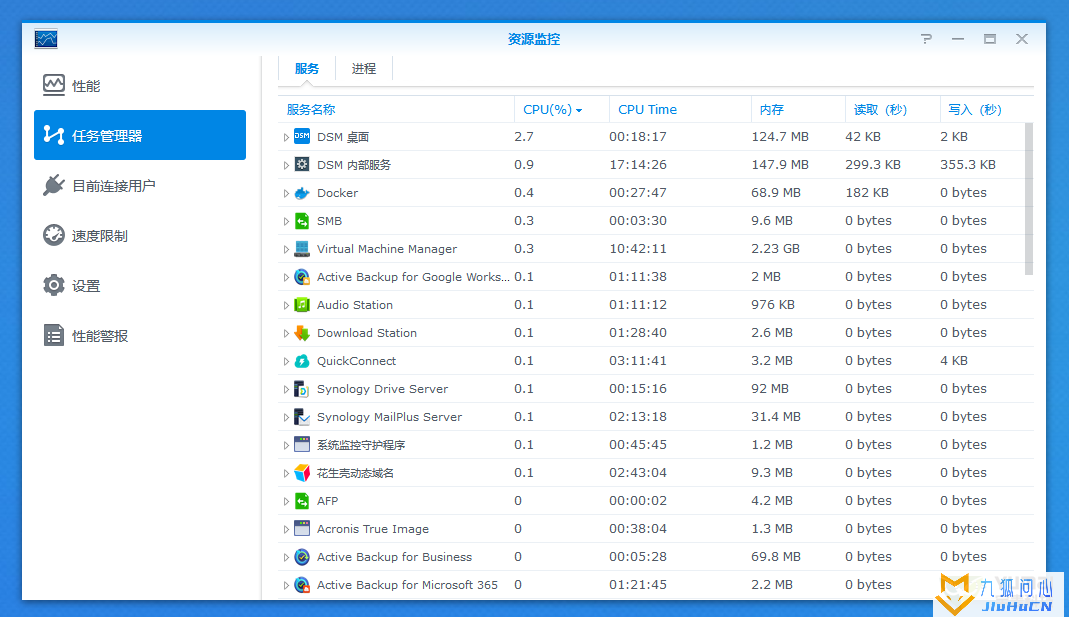Click the '2.23 GB' memory value
The height and width of the screenshot is (617, 1069).
(775, 249)
